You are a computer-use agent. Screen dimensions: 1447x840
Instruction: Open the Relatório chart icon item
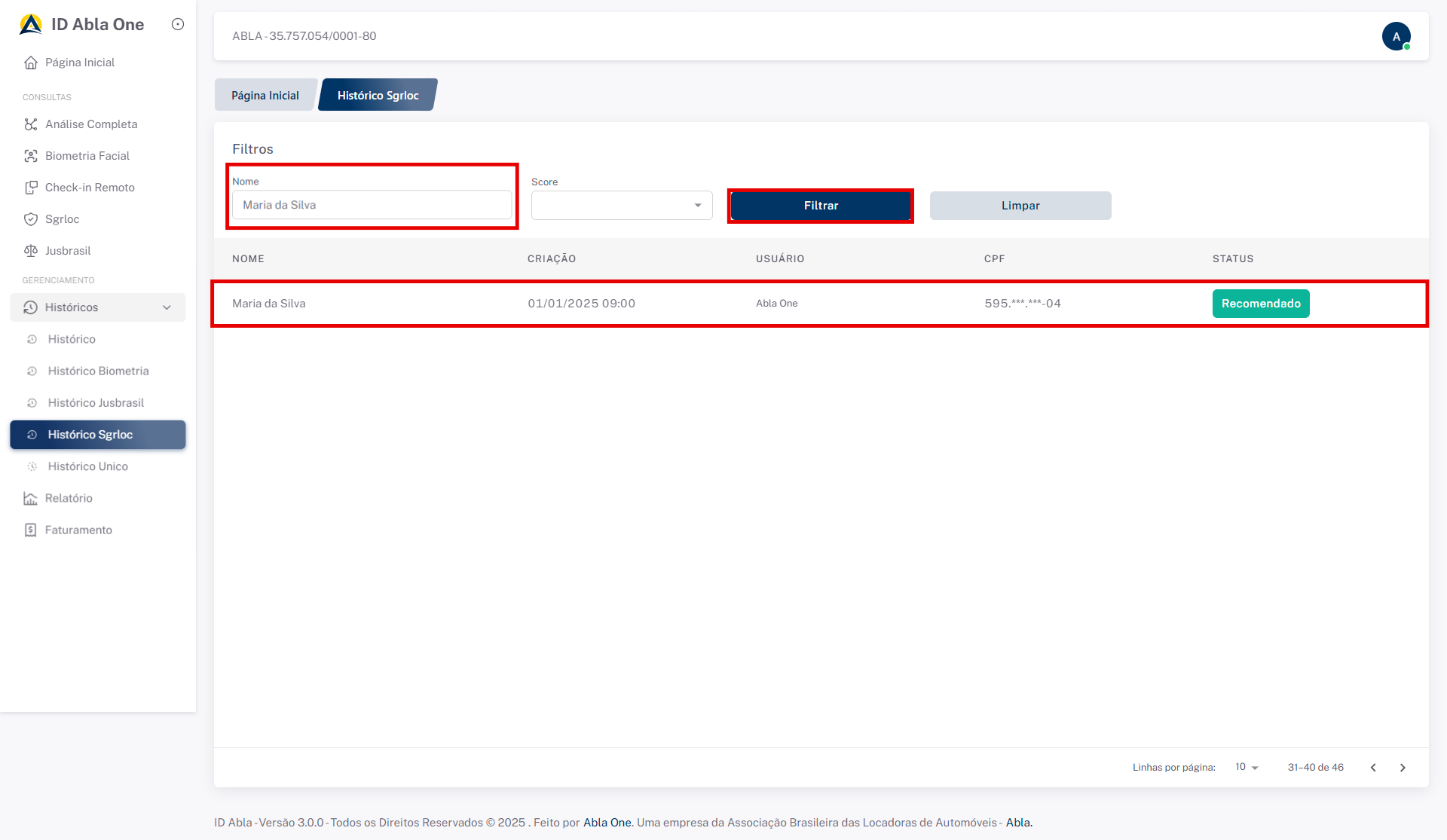[x=31, y=498]
